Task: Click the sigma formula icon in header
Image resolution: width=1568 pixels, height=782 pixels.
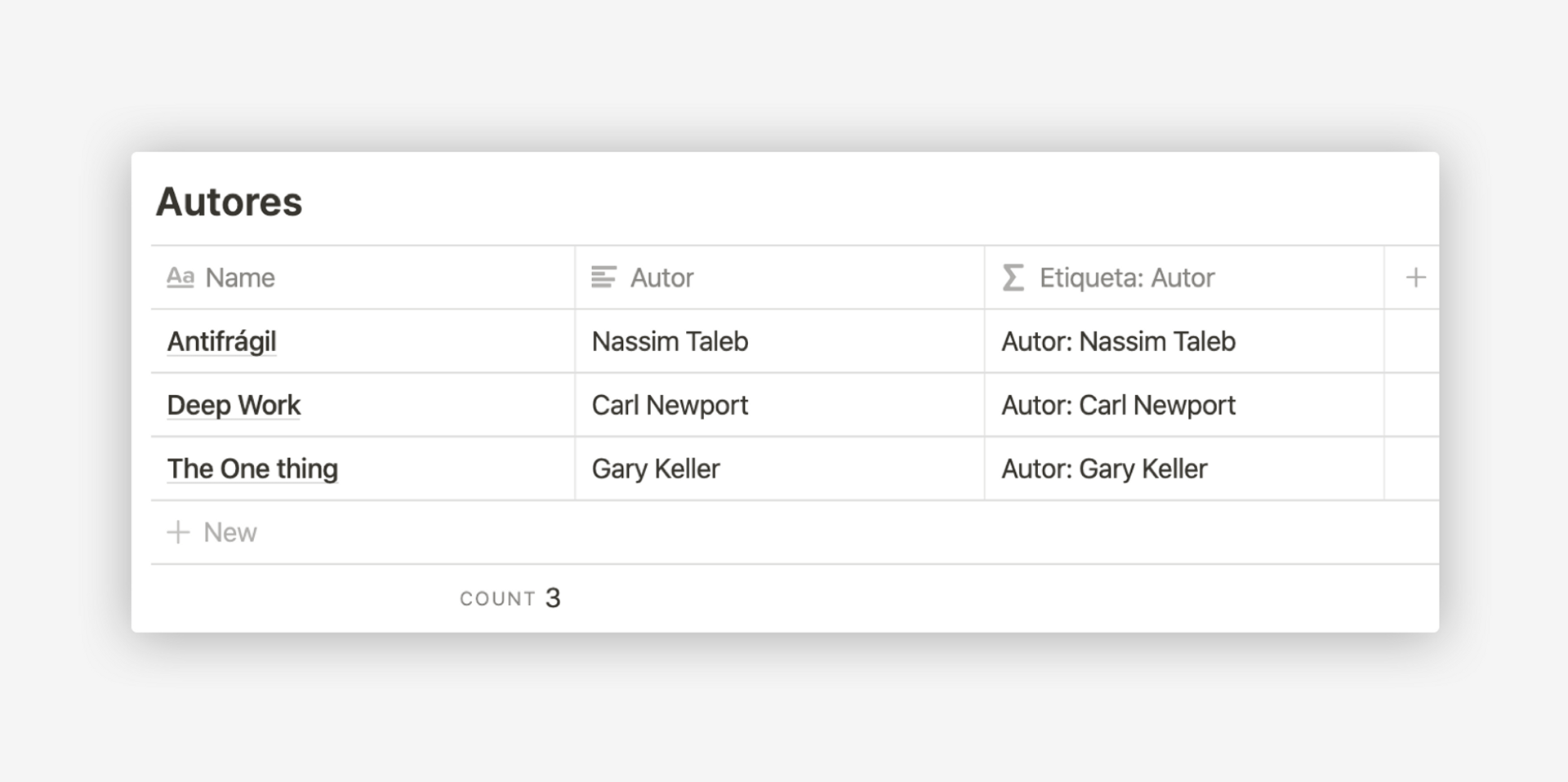Action: point(1013,278)
